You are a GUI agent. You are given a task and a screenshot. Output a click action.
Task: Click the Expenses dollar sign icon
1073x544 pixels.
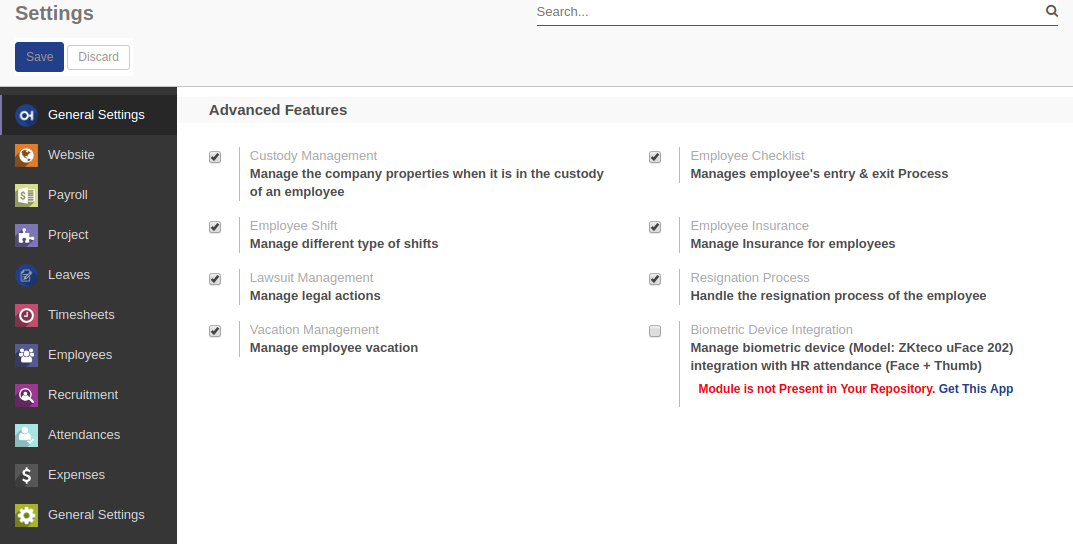pyautogui.click(x=27, y=475)
